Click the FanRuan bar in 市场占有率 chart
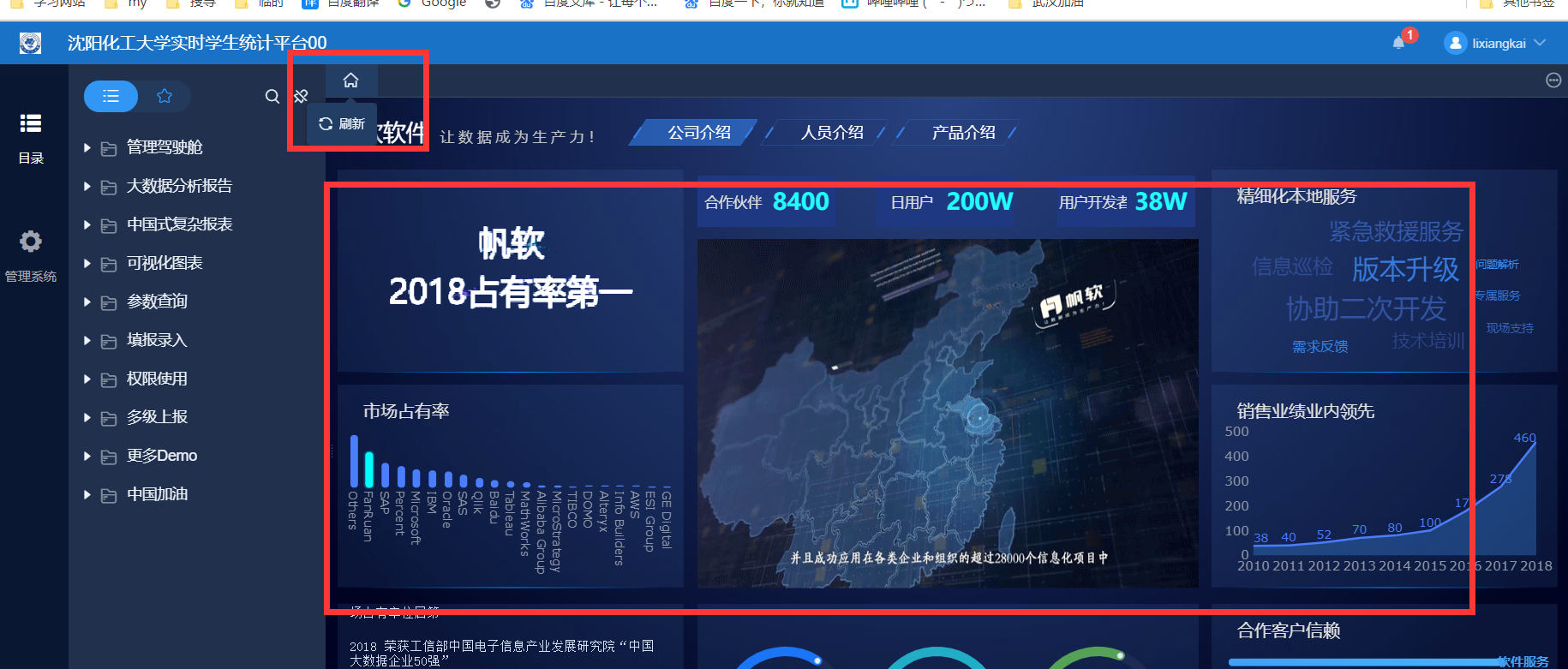Viewport: 1568px width, 669px height. (x=369, y=469)
